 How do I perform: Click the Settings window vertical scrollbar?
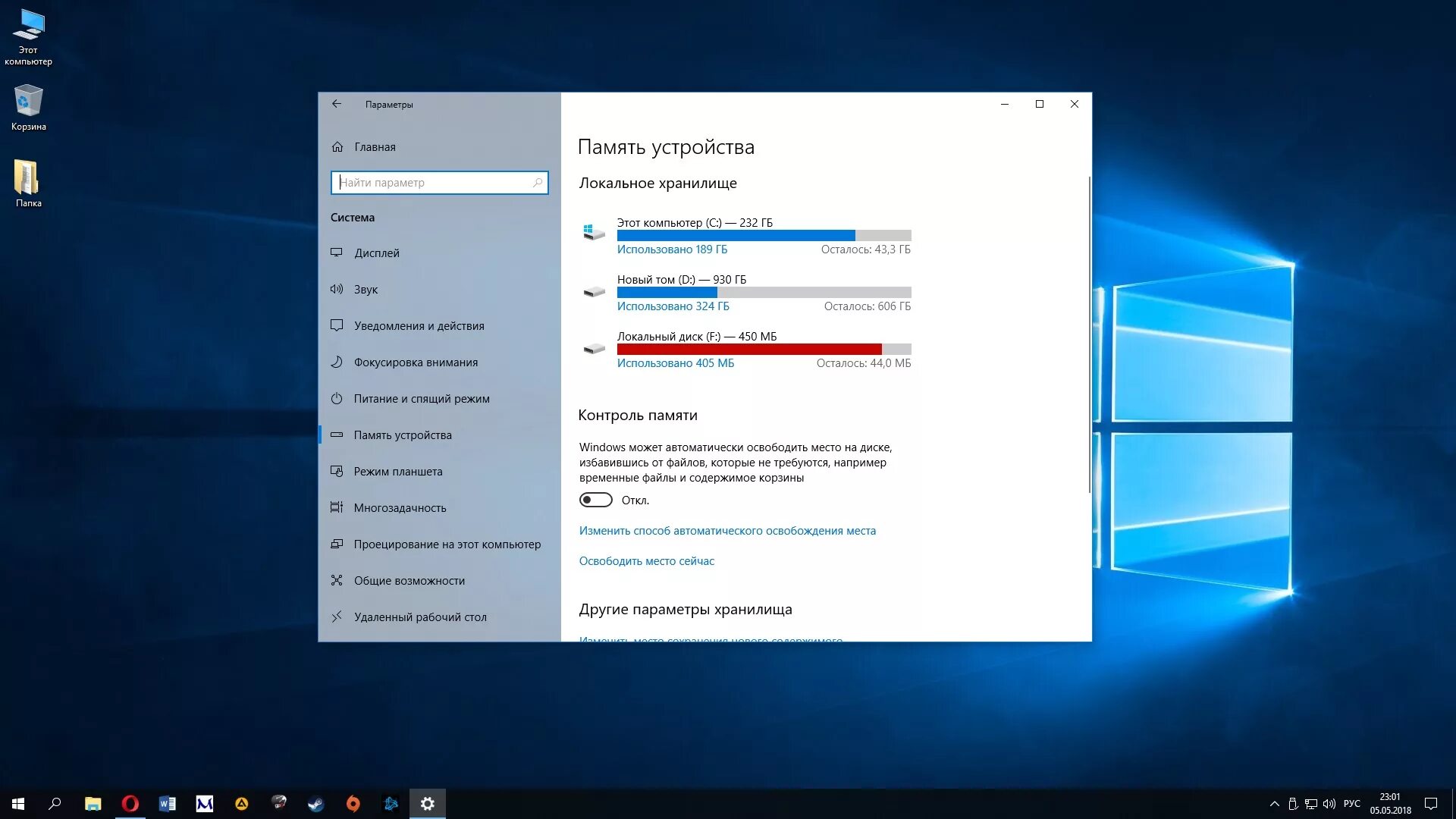point(1089,334)
